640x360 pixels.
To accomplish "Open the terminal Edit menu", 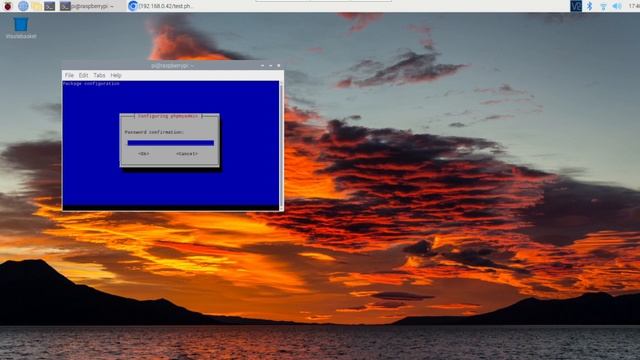I will (83, 75).
